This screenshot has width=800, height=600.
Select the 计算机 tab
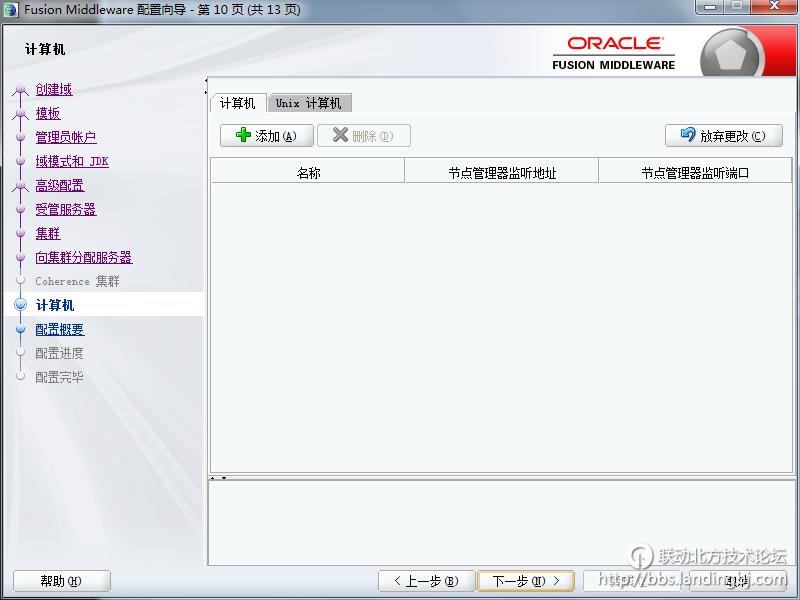point(238,103)
